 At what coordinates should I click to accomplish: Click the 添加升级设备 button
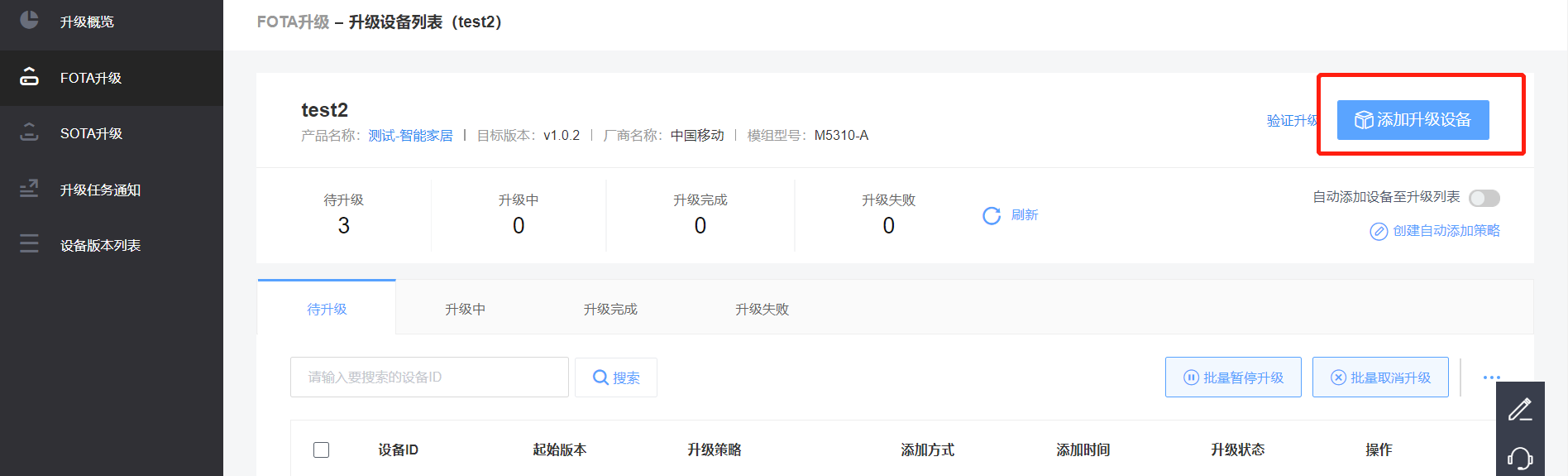[1413, 120]
